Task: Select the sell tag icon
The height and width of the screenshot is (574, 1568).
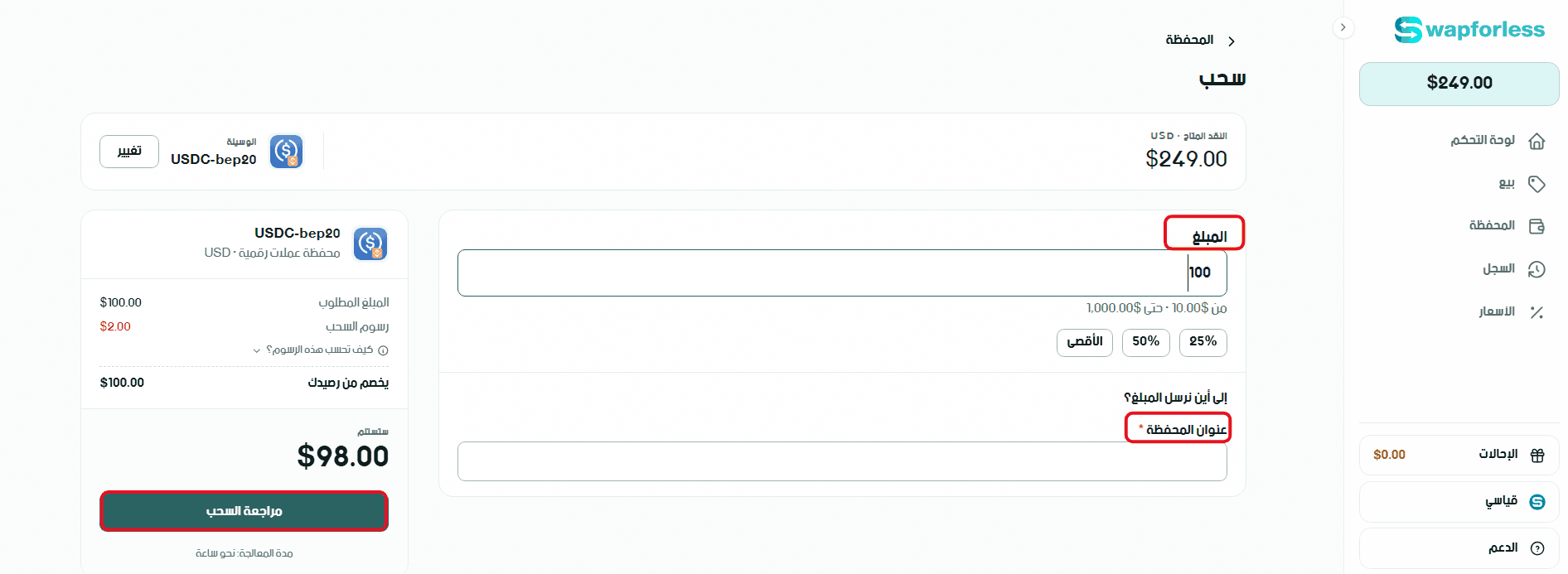Action: [x=1537, y=184]
